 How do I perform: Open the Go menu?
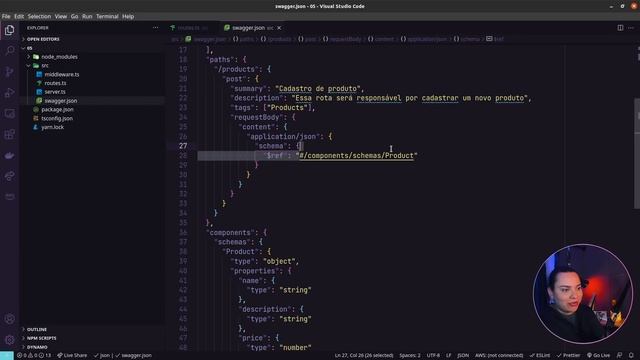coord(74,16)
